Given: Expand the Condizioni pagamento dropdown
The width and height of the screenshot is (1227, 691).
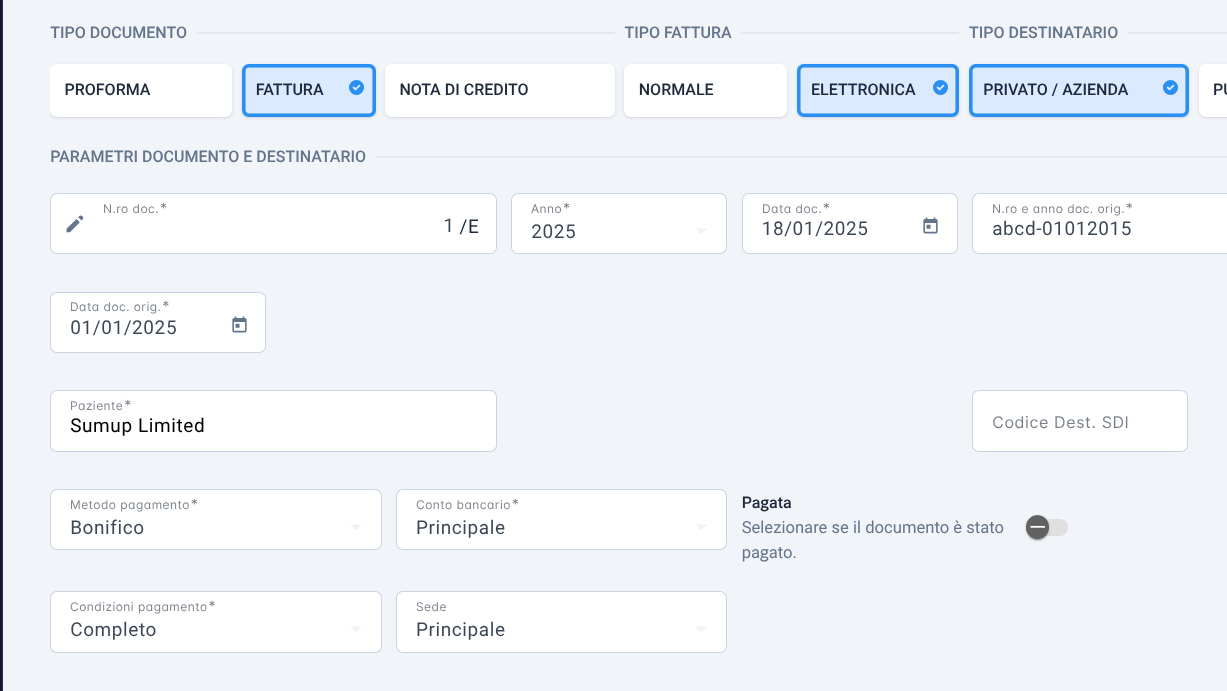Looking at the screenshot, I should [216, 622].
